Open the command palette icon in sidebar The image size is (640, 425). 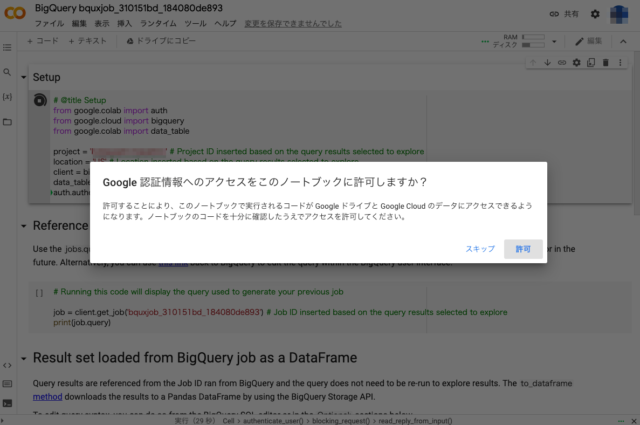pos(7,384)
